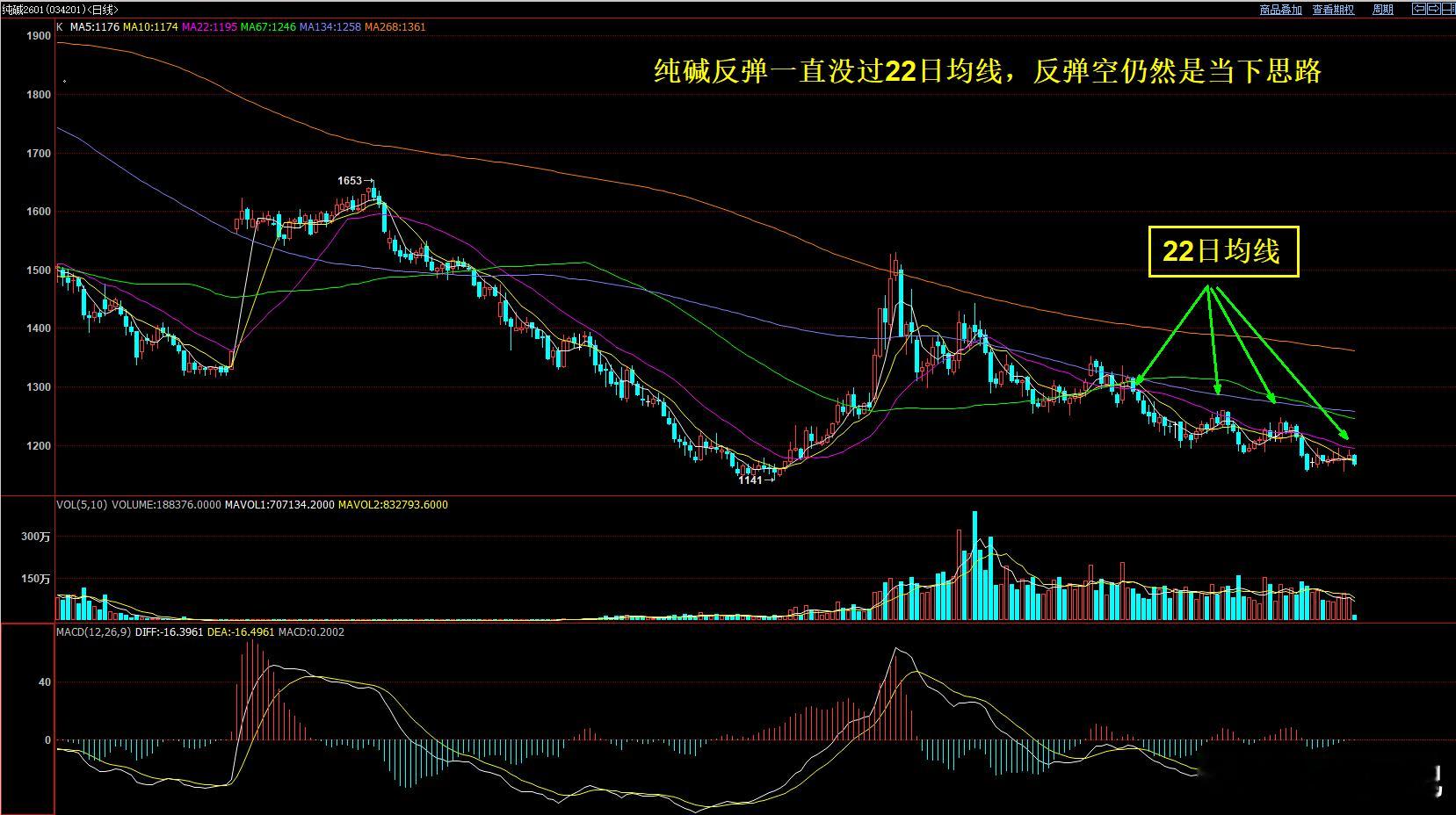
Task: Toggle the MA5:1176 average line display
Action: 95,26
